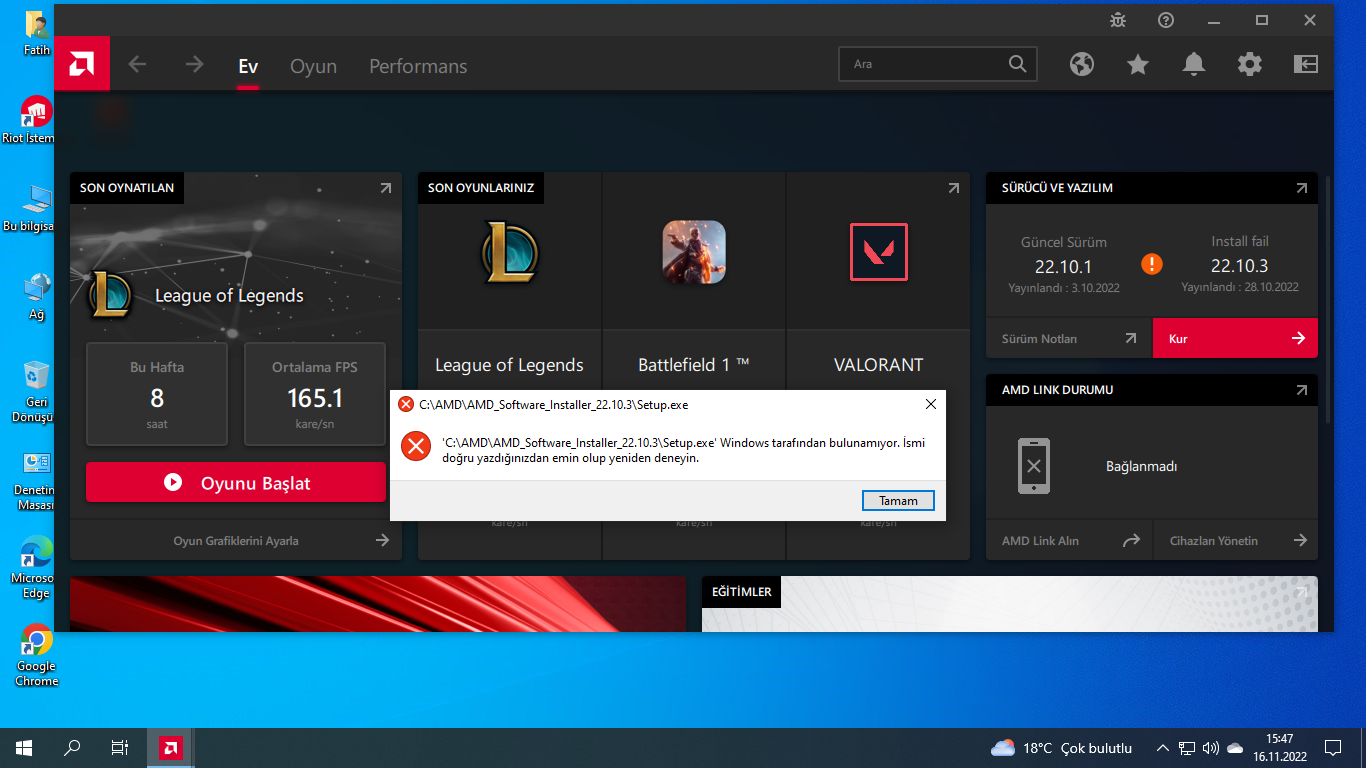The height and width of the screenshot is (768, 1366).
Task: Select League of Legends in Son Oyunlarınız
Action: pyautogui.click(x=510, y=251)
